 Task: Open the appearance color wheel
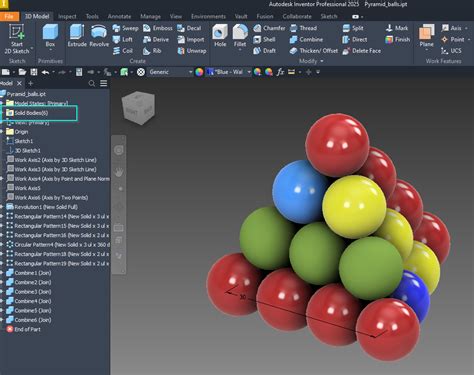pos(199,72)
